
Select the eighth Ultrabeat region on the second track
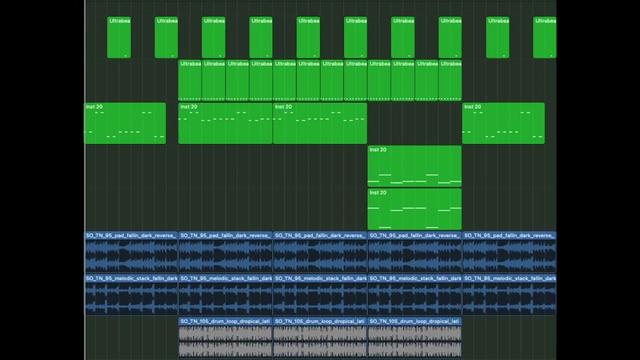point(356,80)
